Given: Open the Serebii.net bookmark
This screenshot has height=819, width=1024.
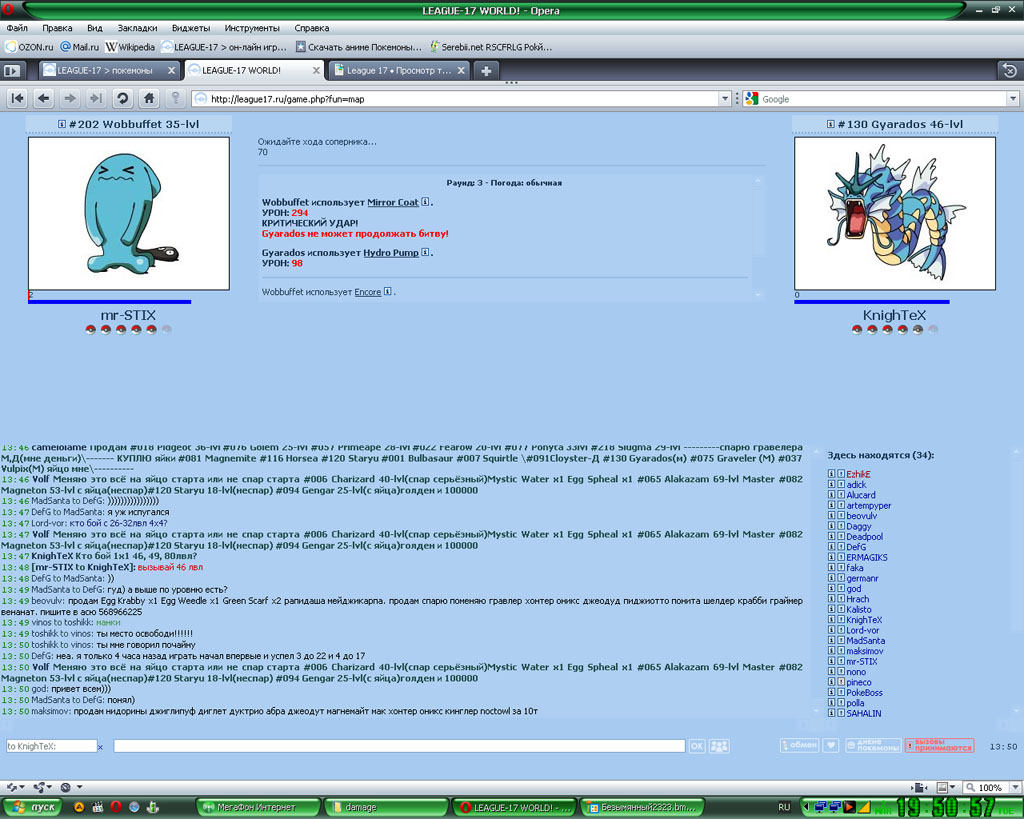Looking at the screenshot, I should [x=491, y=47].
